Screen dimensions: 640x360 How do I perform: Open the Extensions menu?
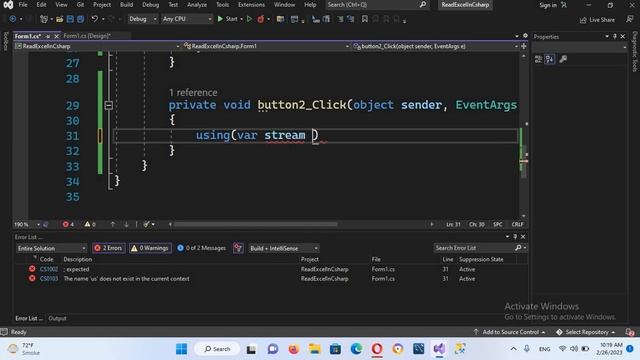click(251, 5)
